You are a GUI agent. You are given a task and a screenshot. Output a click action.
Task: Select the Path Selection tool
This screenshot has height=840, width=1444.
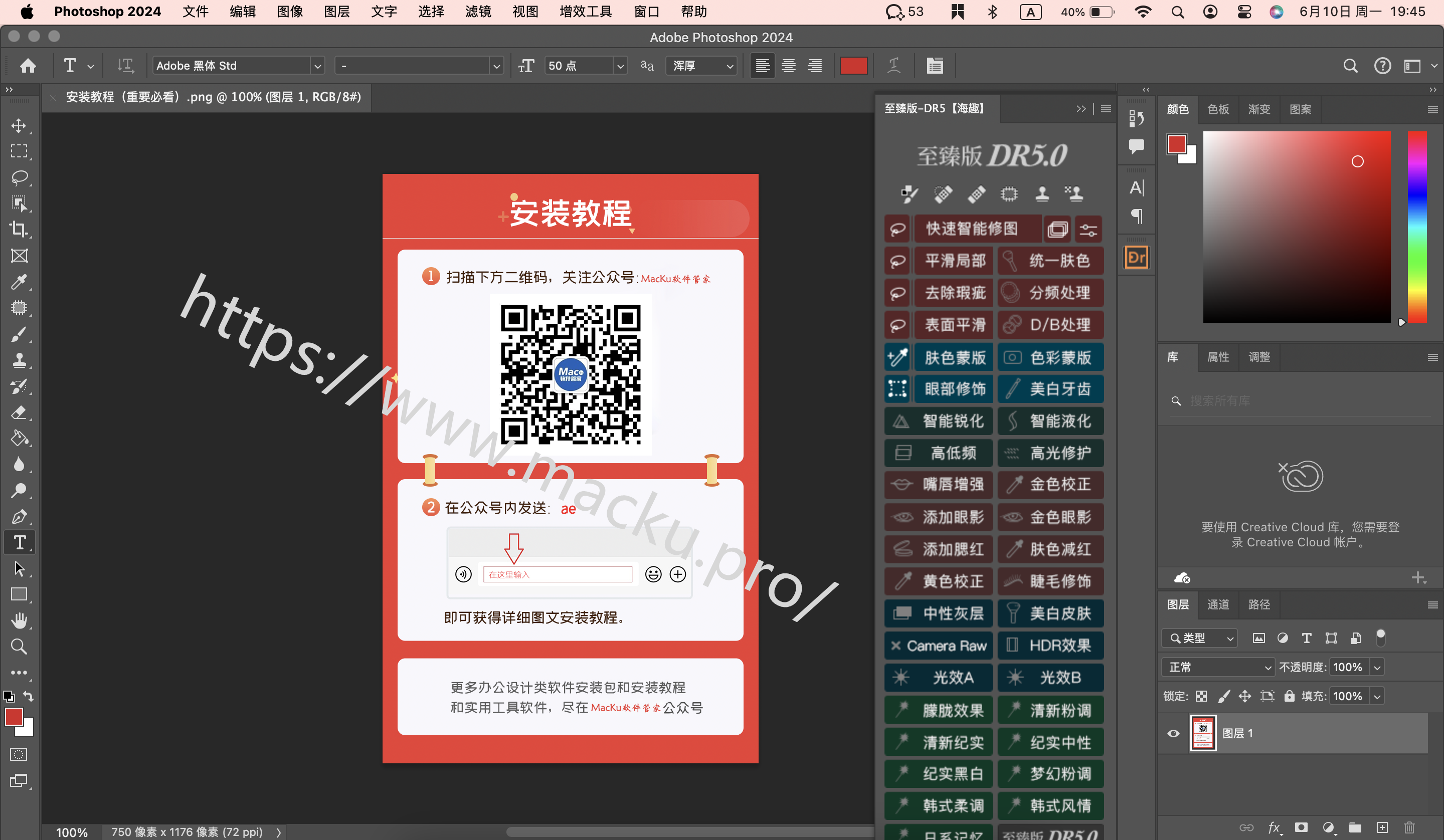pos(20,568)
